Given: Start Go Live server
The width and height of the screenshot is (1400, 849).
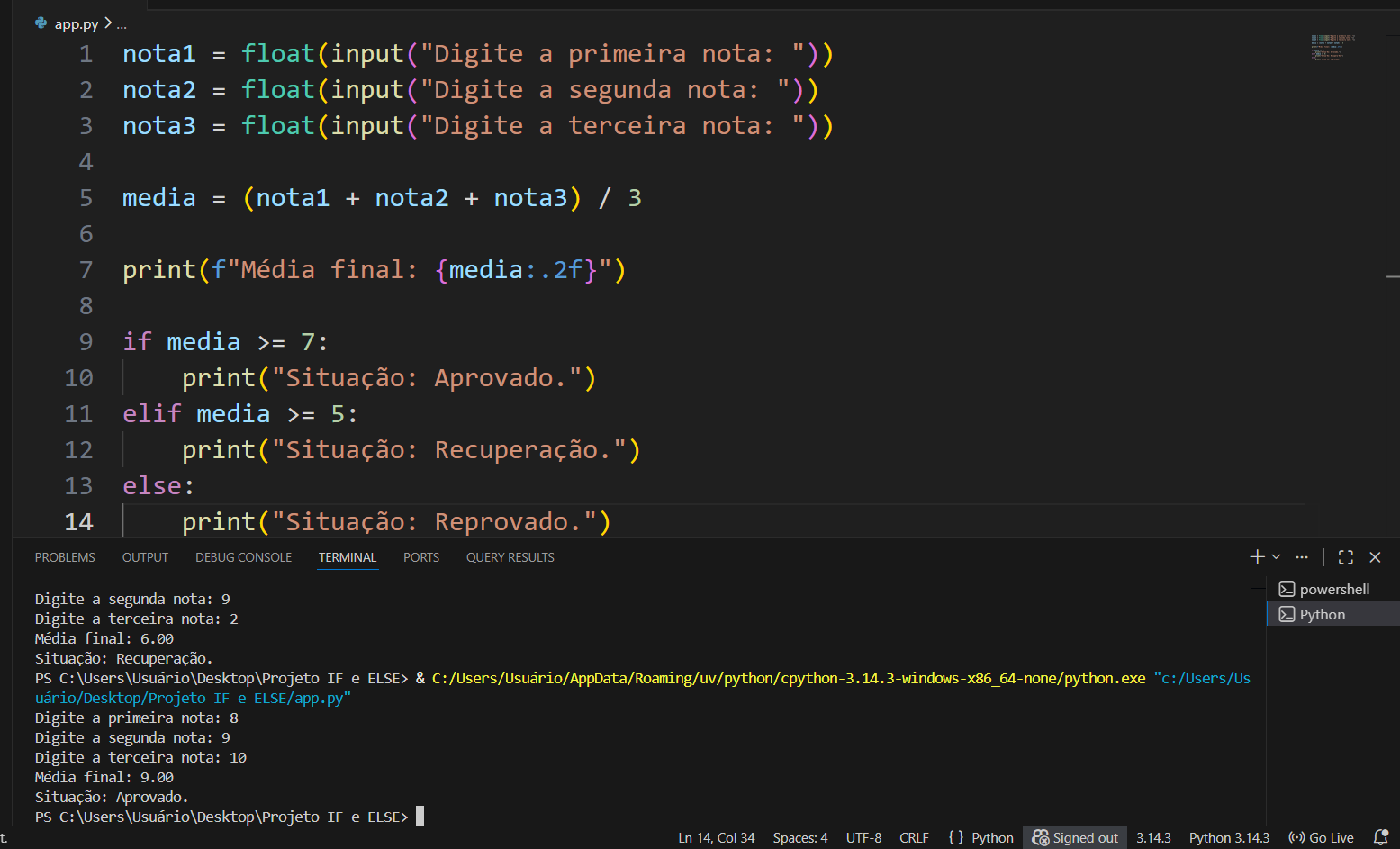Looking at the screenshot, I should click(x=1321, y=837).
